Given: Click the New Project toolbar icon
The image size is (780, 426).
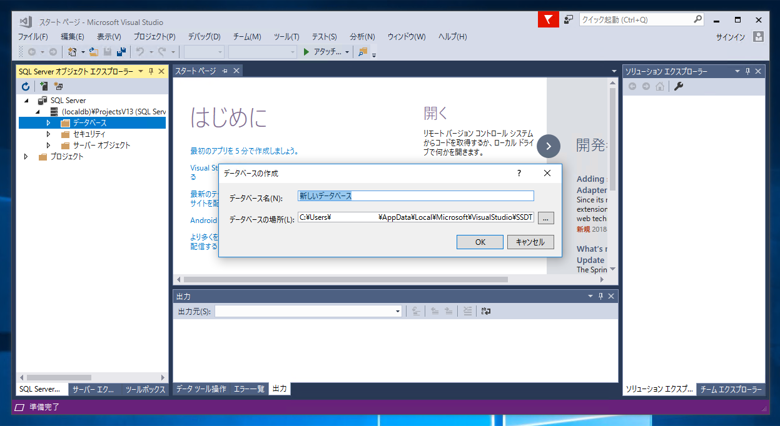Looking at the screenshot, I should coord(72,52).
